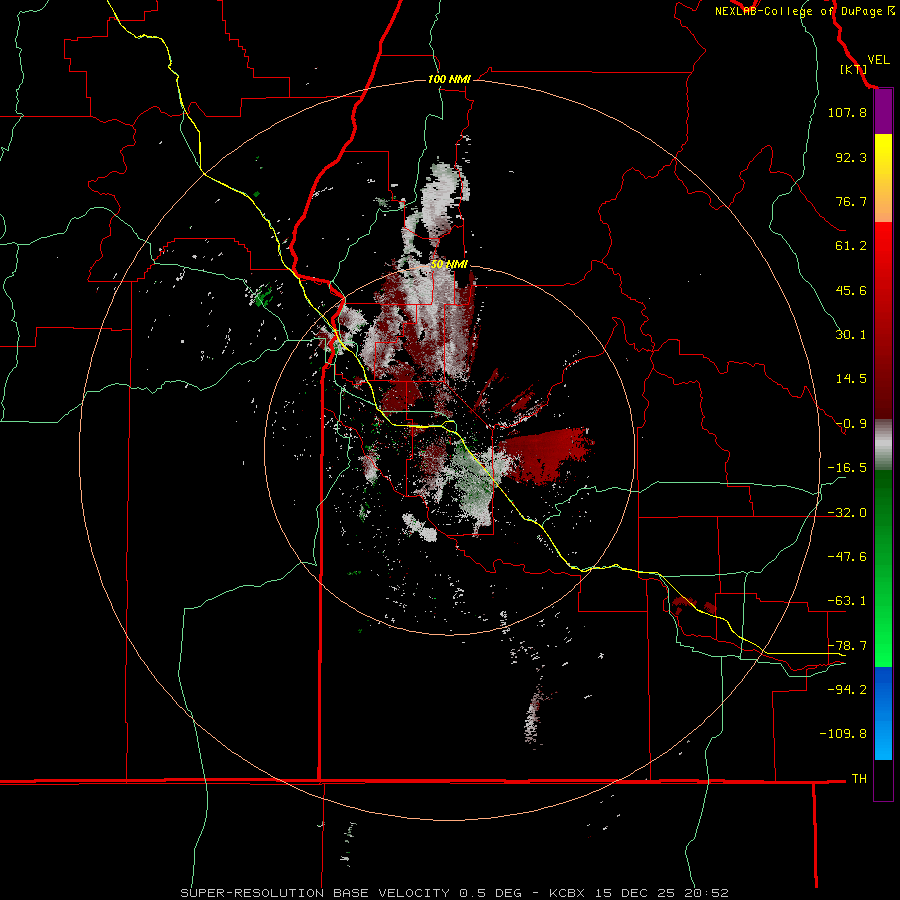Click the 107.8 legend value

tap(847, 112)
